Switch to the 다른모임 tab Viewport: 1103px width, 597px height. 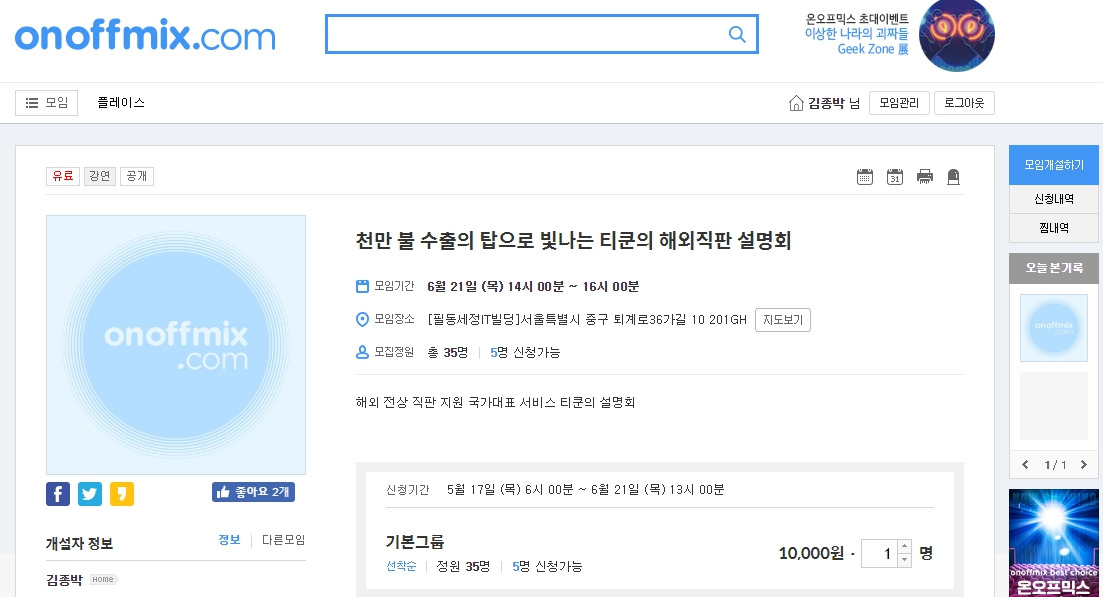click(x=283, y=540)
